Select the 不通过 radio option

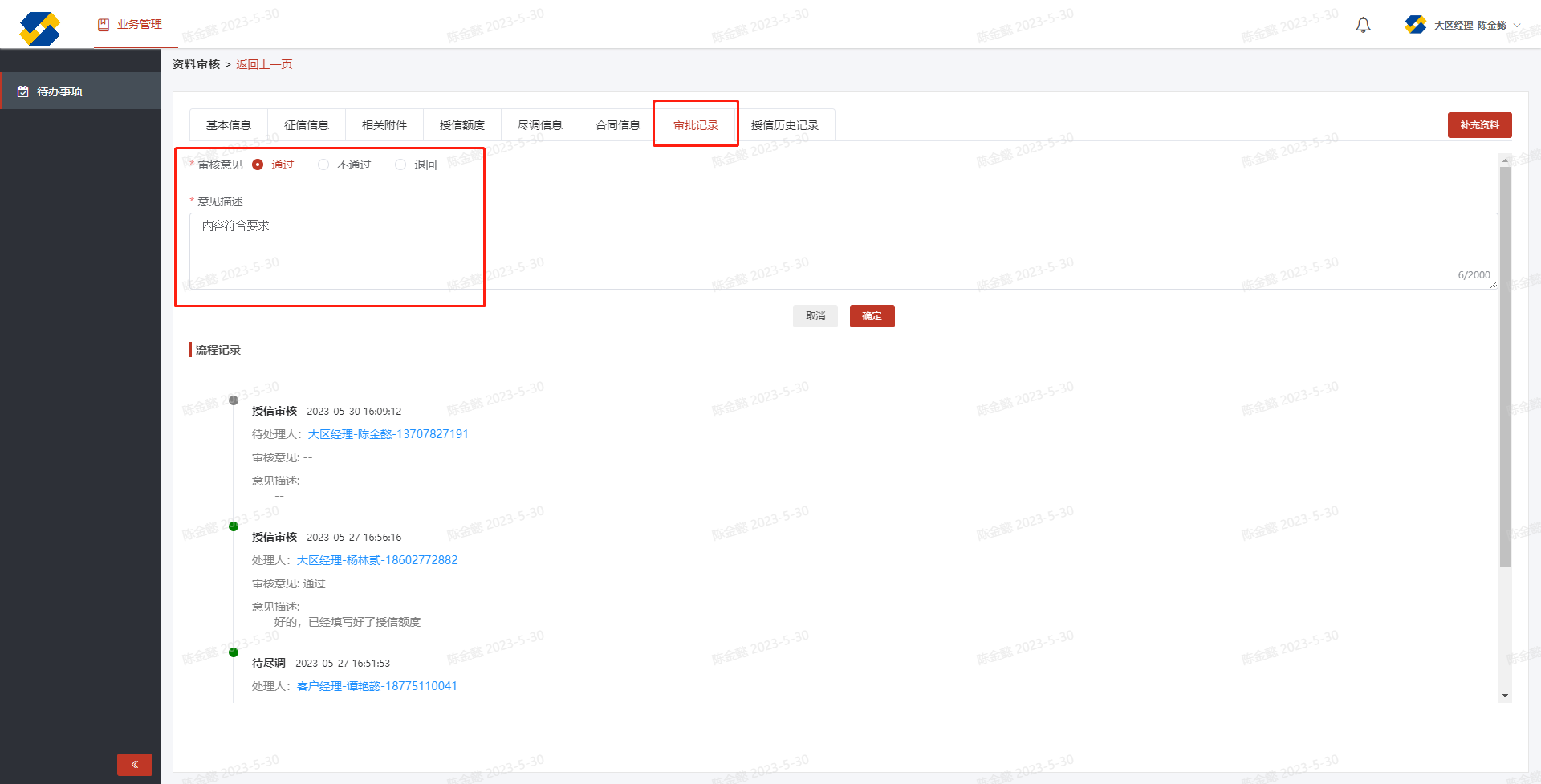click(x=323, y=165)
